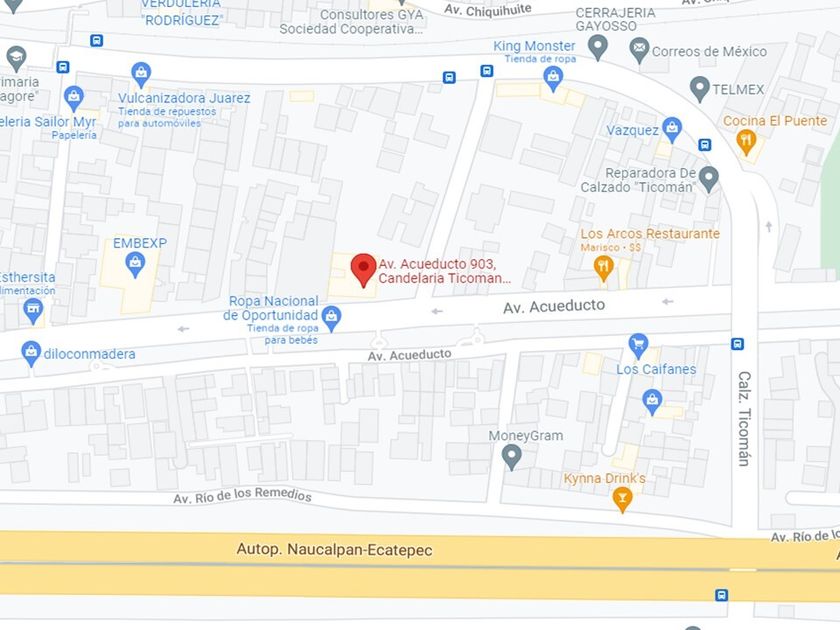The image size is (840, 630).
Task: Click the bus stop icon on Calz. Ticomán
Action: coord(738,344)
